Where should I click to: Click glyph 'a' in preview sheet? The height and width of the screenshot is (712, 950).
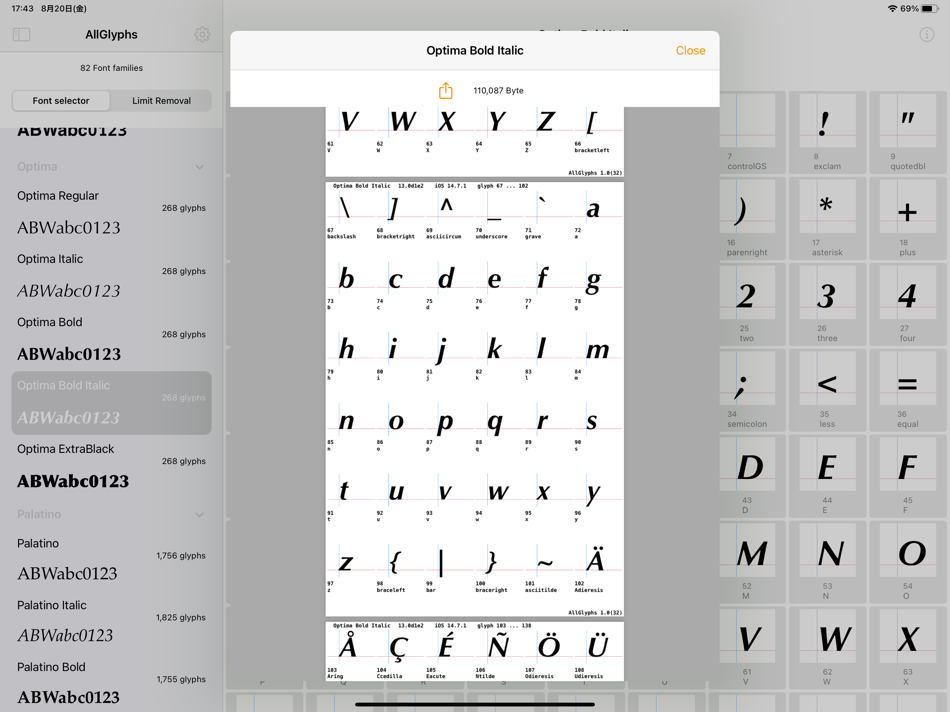(593, 208)
